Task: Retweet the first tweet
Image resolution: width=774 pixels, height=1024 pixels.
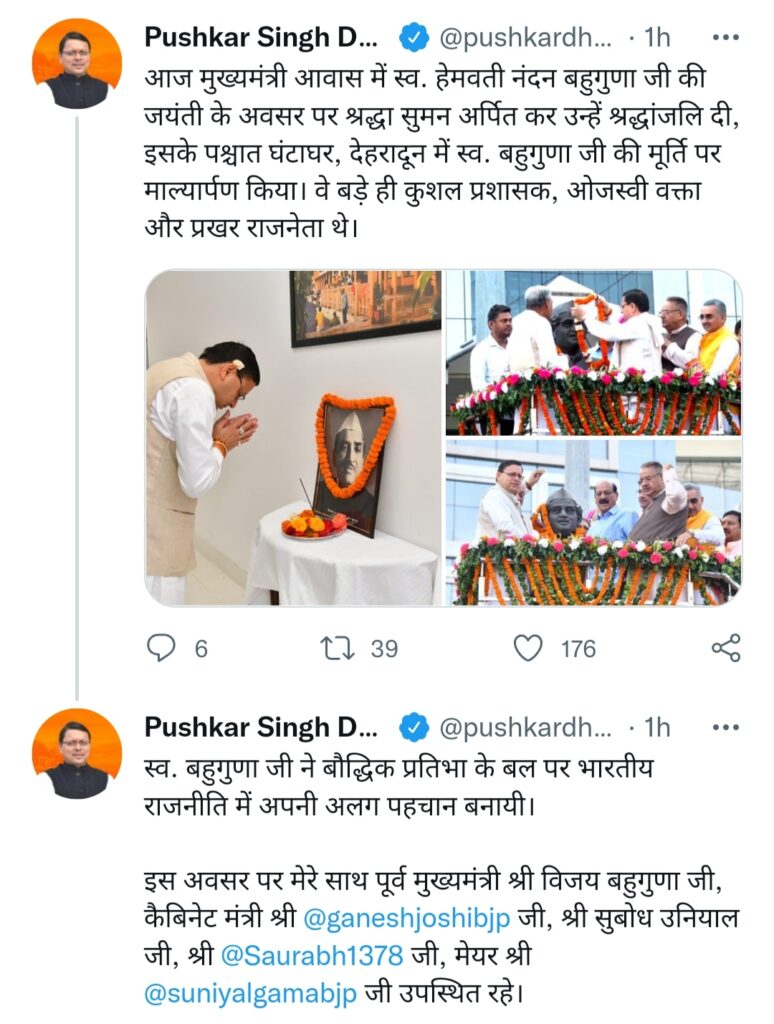Action: click(336, 648)
